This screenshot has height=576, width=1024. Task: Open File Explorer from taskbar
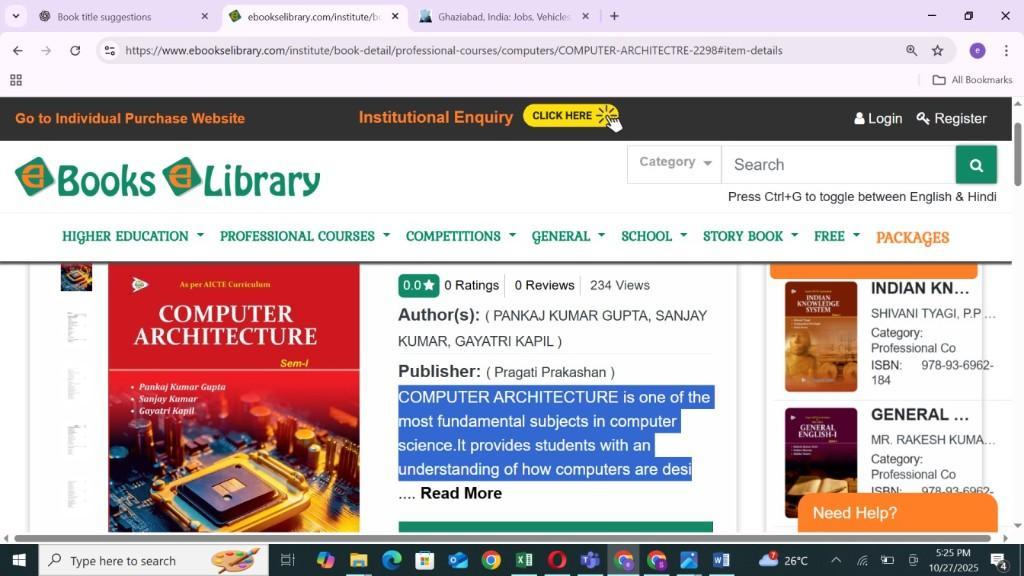[359, 560]
